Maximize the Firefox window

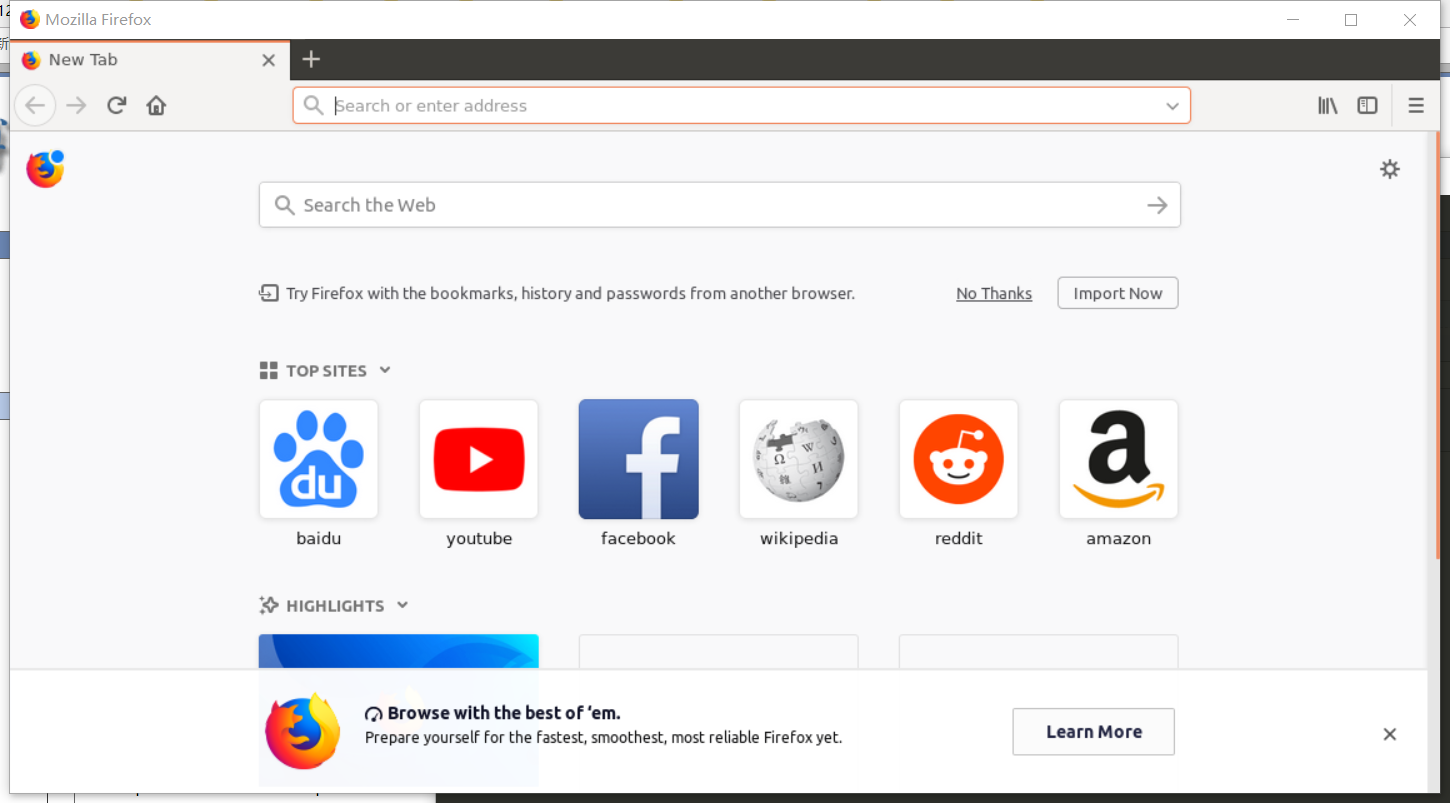1351,19
